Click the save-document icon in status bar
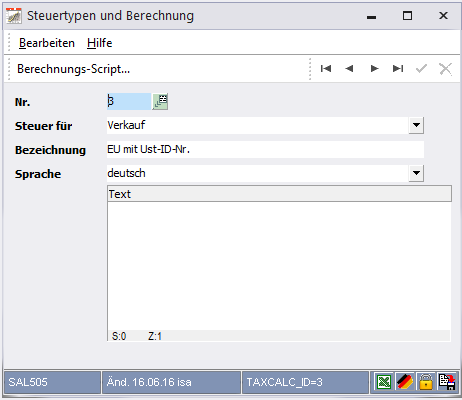This screenshot has height=400, width=462. tap(447, 381)
